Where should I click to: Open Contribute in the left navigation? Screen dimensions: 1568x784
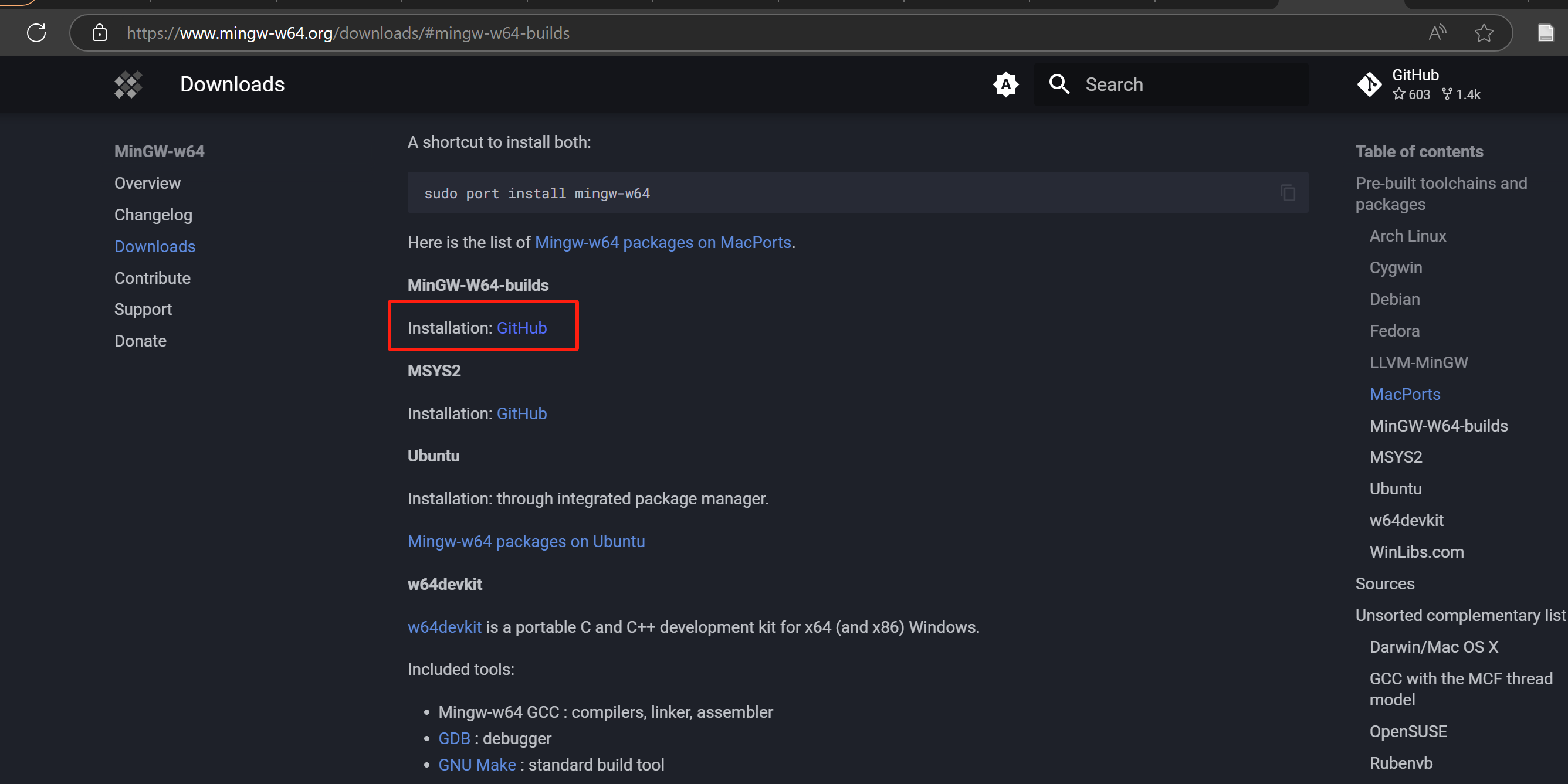point(152,278)
